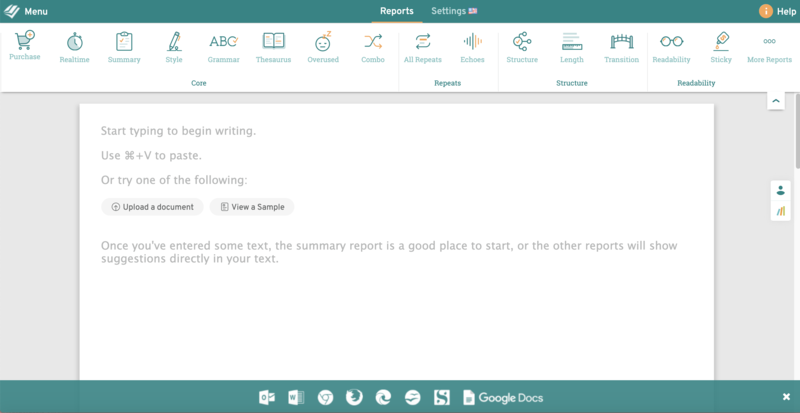Click in the document text editor area
This screenshot has height=413, width=800.
click(396, 310)
